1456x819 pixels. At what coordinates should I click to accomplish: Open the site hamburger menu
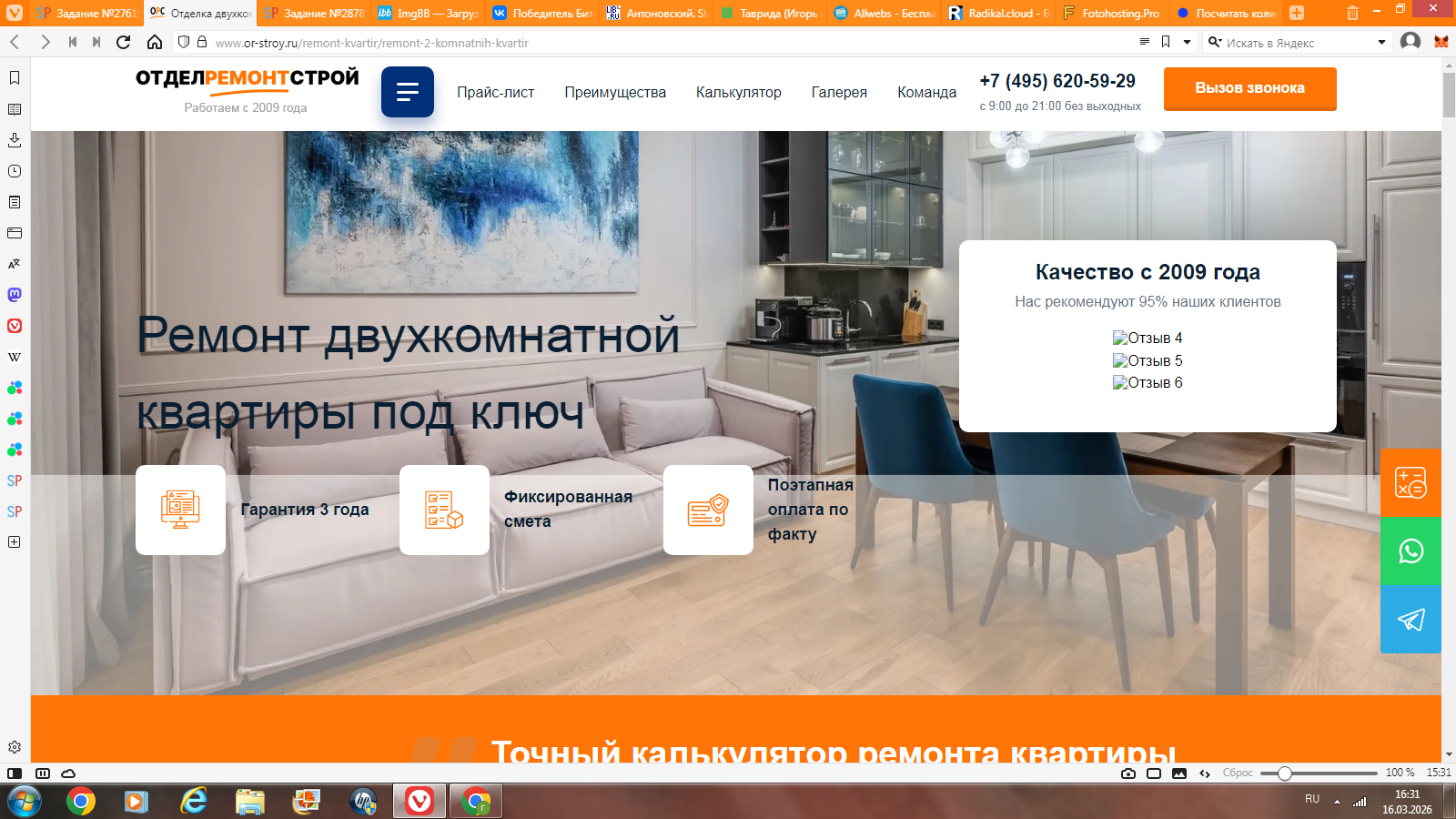coord(408,92)
